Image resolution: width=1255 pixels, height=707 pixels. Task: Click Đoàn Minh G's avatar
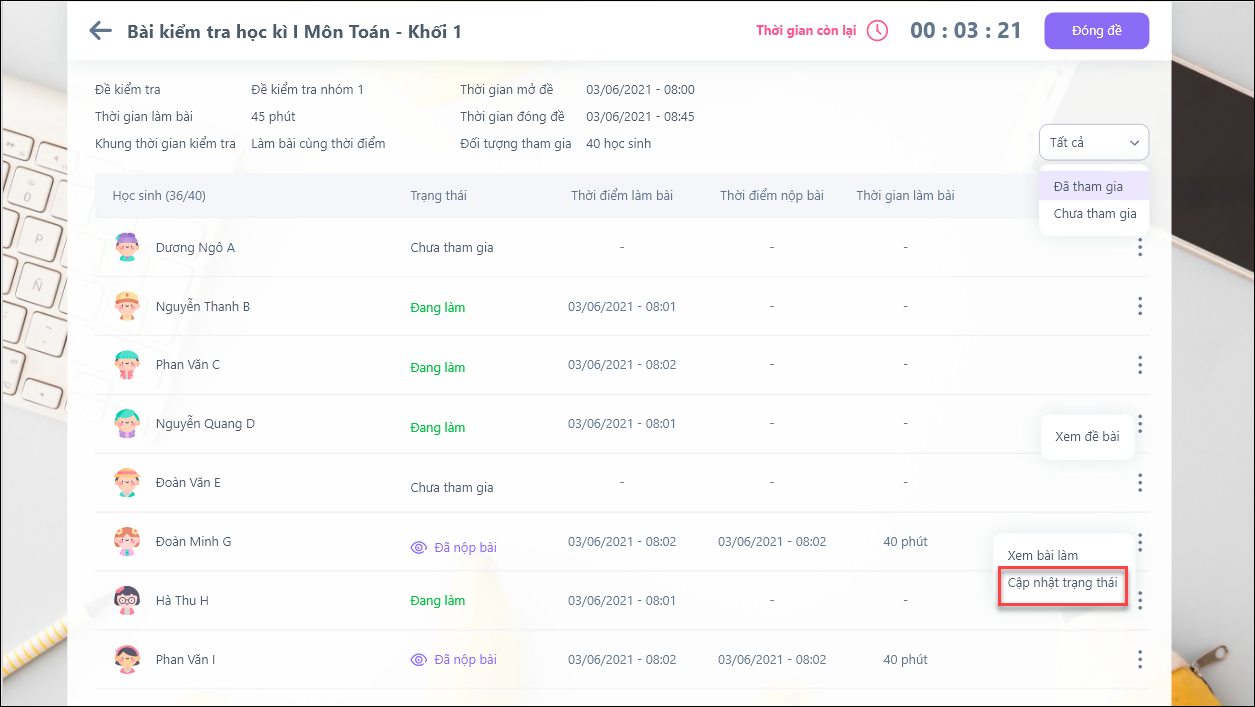[127, 542]
